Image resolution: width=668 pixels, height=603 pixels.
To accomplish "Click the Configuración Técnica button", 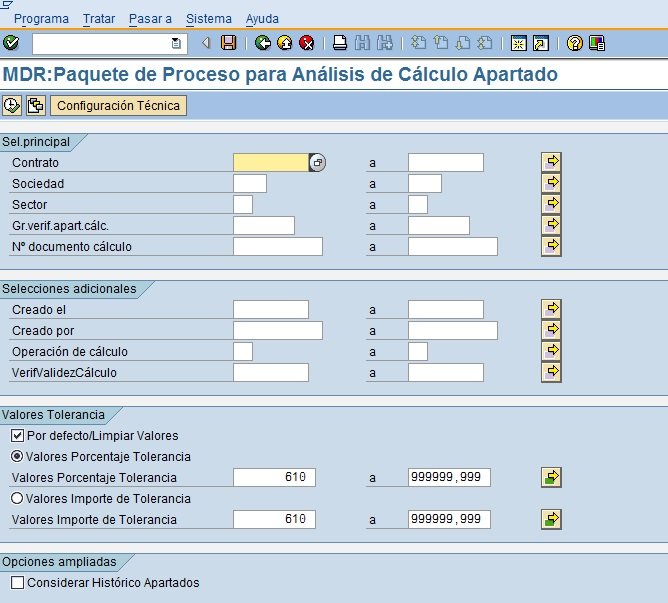I will point(118,105).
